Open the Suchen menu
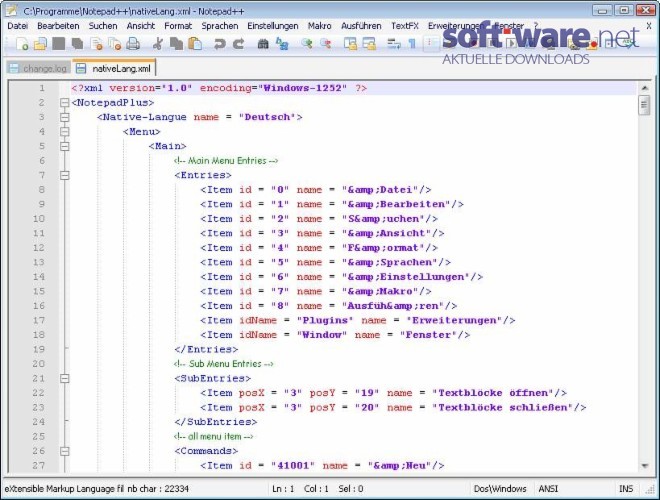 coord(103,26)
